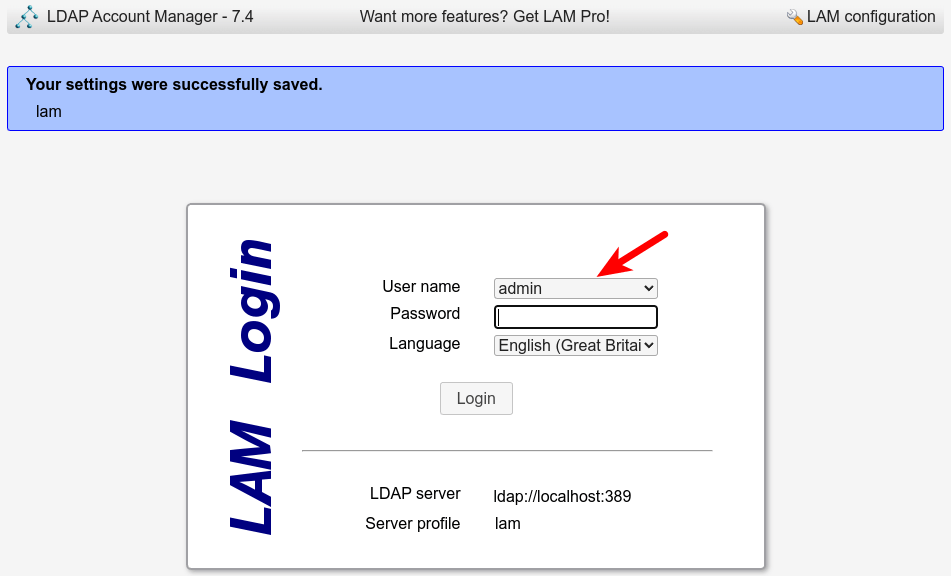The height and width of the screenshot is (576, 951).
Task: Click the vertical LAM Login heading
Action: click(x=251, y=387)
